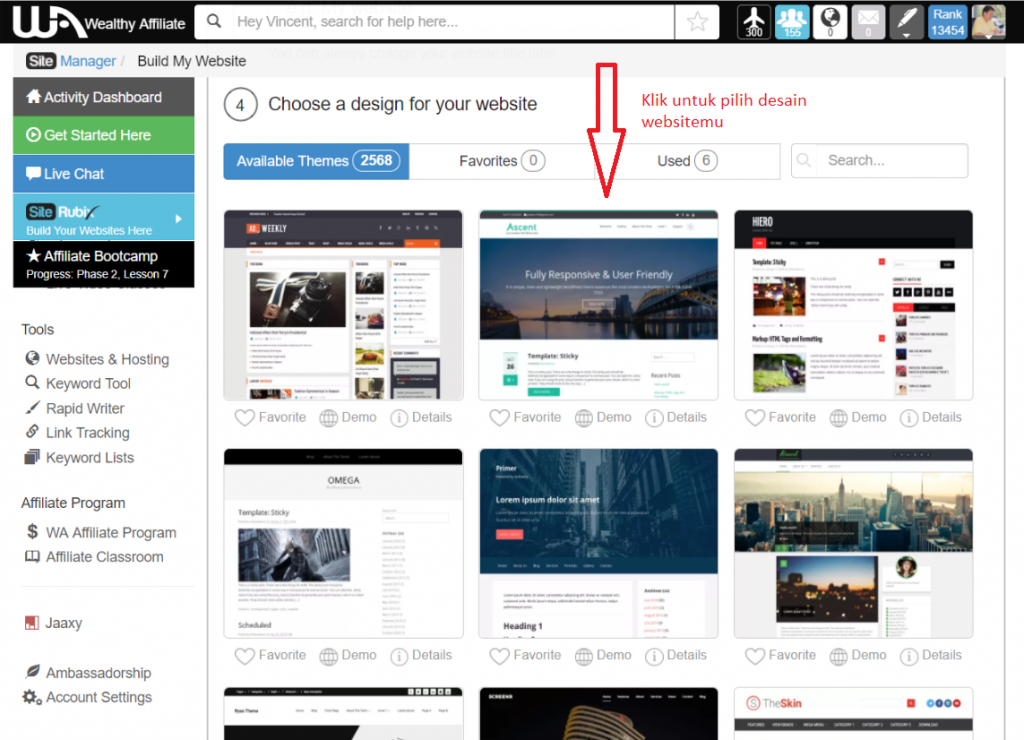Switch to the Used themes tab
Image resolution: width=1024 pixels, height=740 pixels.
click(683, 160)
